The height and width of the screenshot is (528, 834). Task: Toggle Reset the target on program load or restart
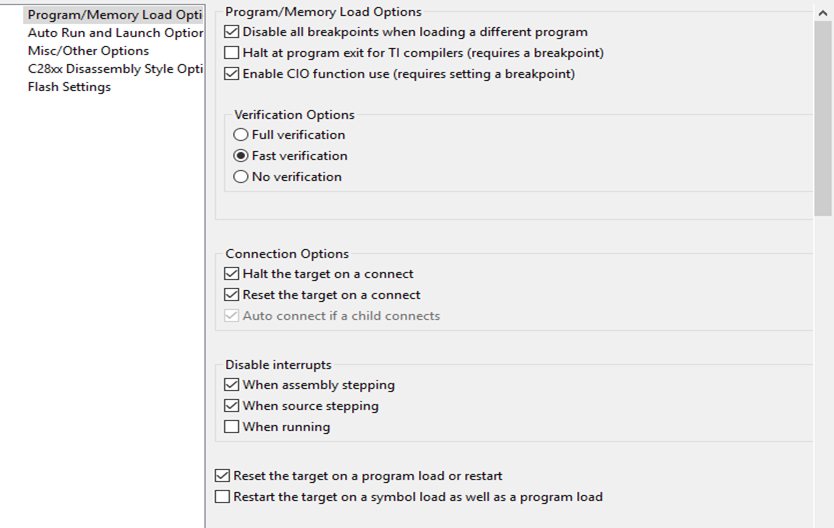click(223, 476)
